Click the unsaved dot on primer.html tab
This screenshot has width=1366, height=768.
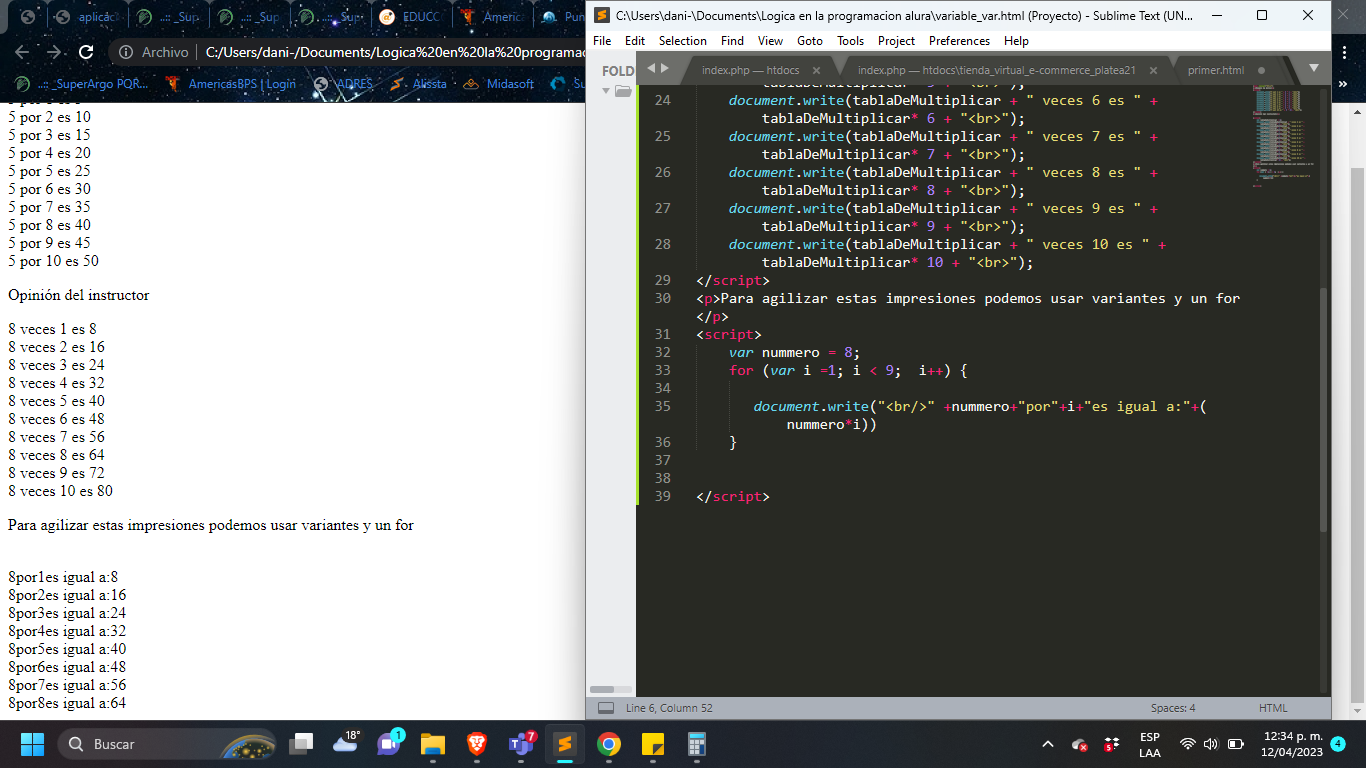[1261, 70]
